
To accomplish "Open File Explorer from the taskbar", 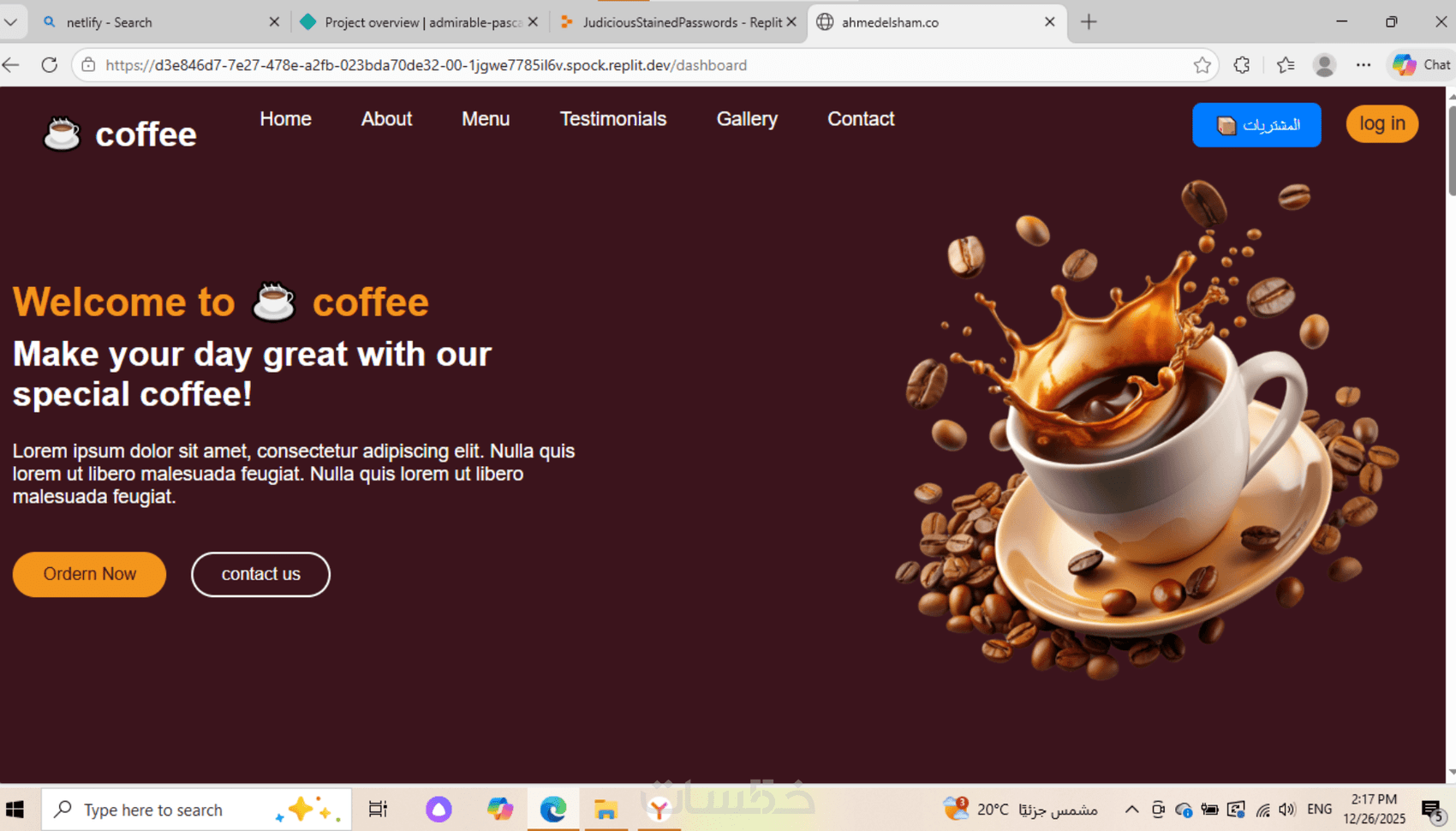I will click(606, 809).
